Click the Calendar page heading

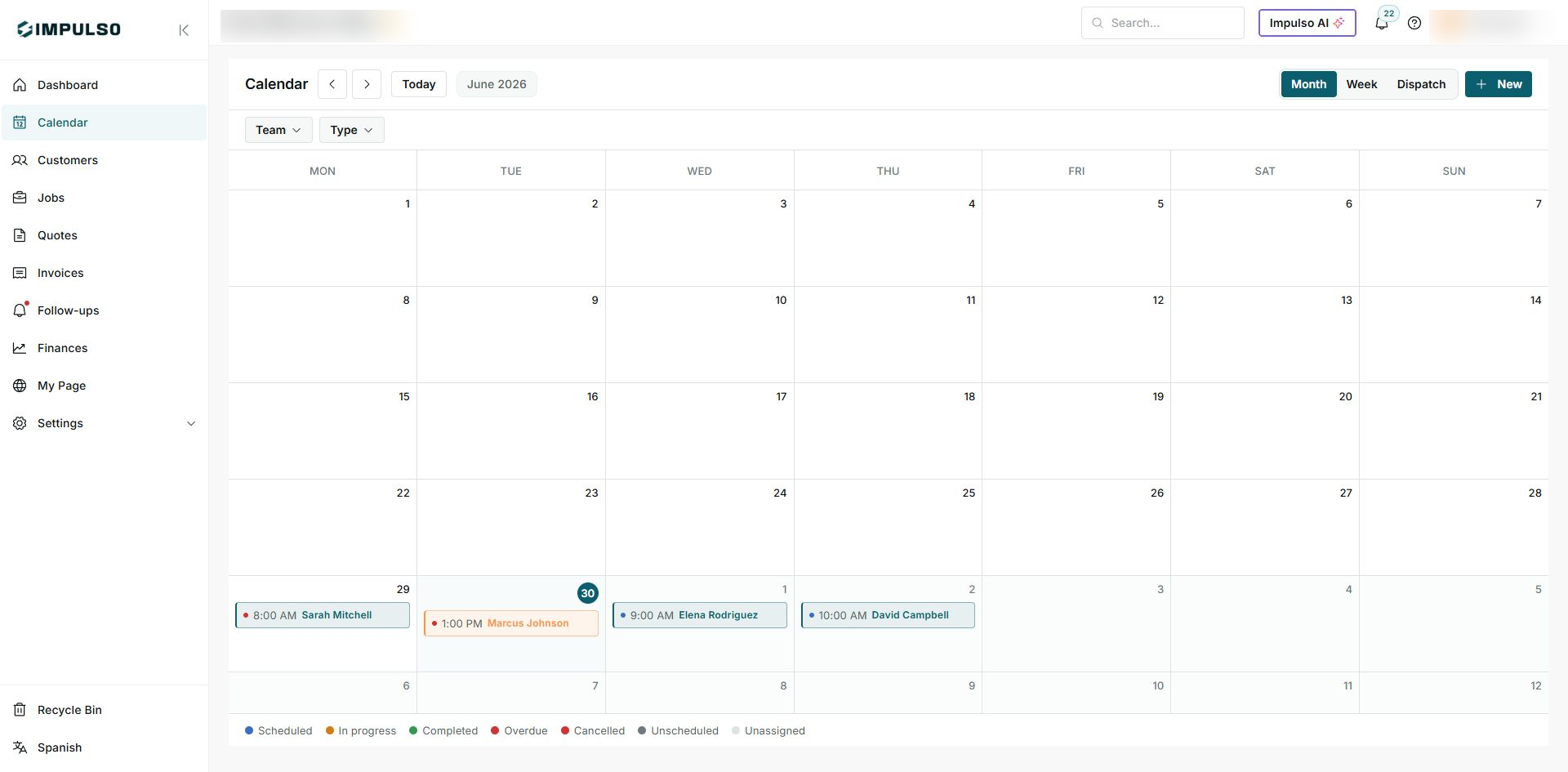[x=277, y=84]
